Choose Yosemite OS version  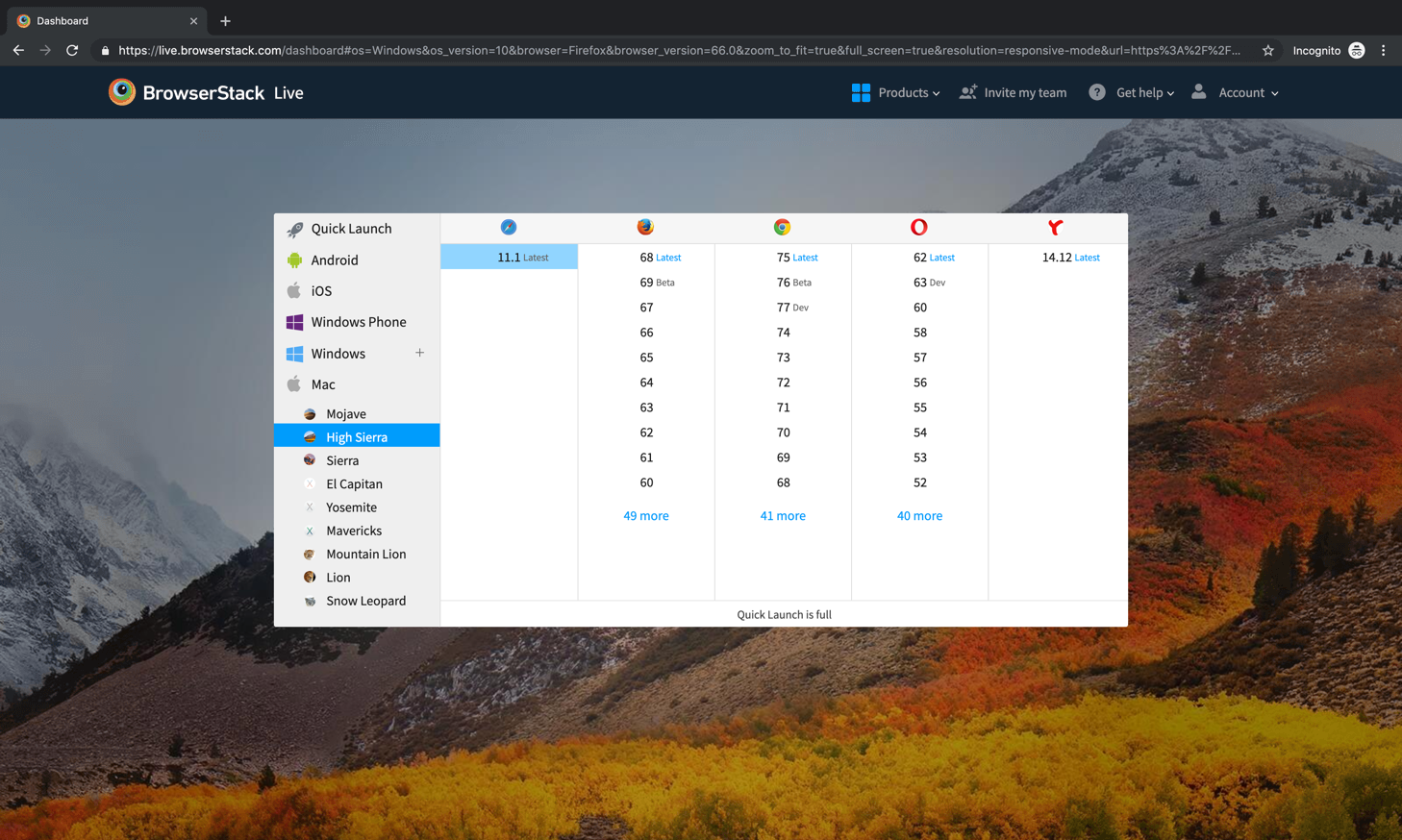tap(357, 507)
